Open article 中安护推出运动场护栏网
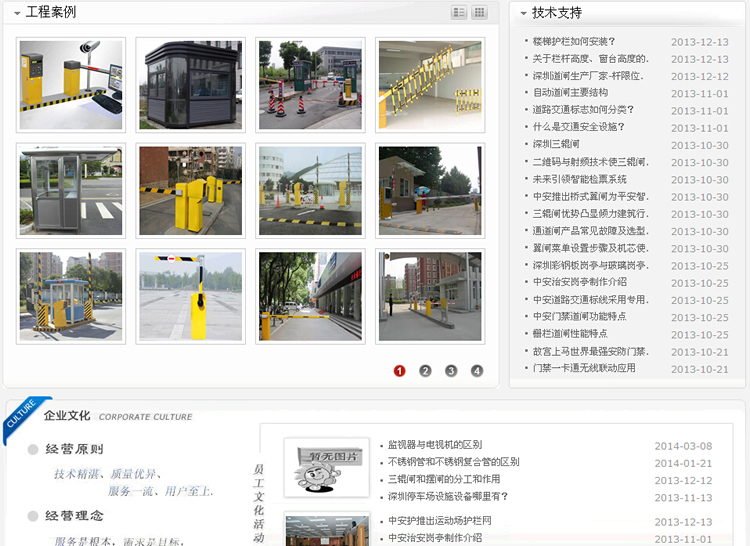Screen dimensions: 750x546 tap(440, 521)
